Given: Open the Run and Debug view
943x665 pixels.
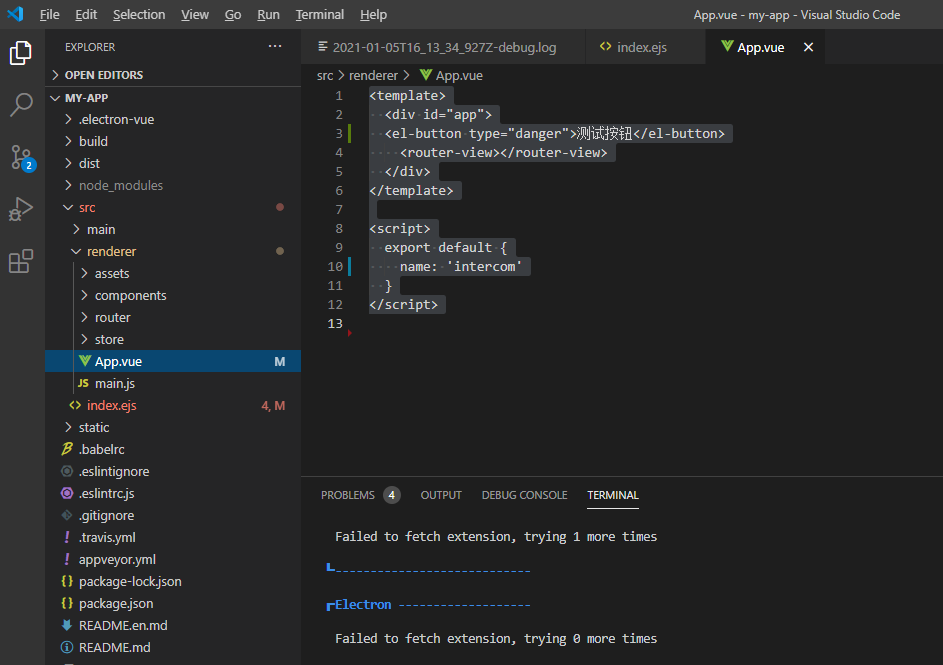Looking at the screenshot, I should coord(22,208).
